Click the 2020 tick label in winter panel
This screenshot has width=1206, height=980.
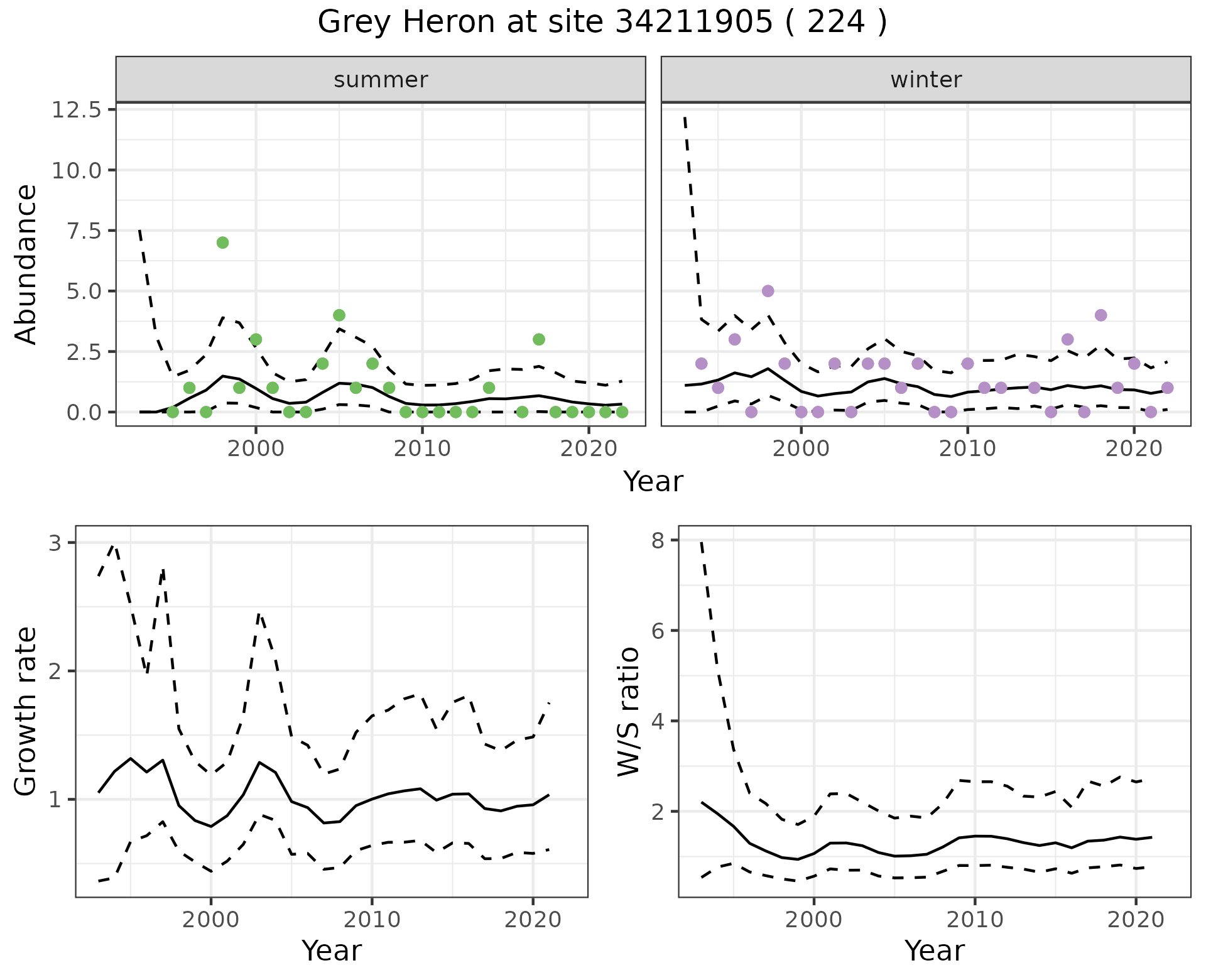(1134, 449)
